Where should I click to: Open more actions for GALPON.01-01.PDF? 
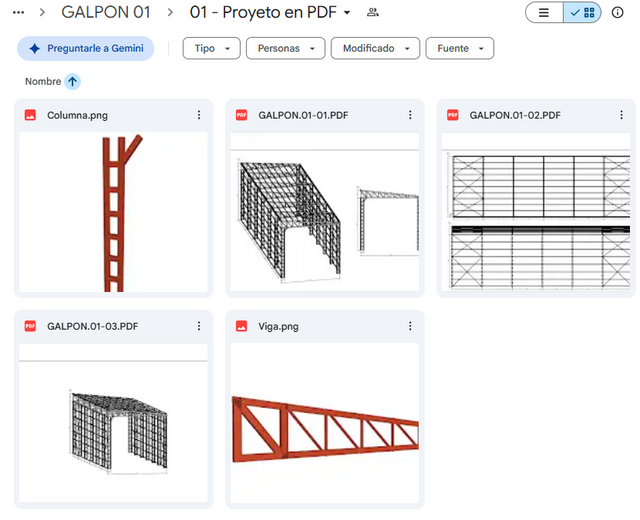410,115
